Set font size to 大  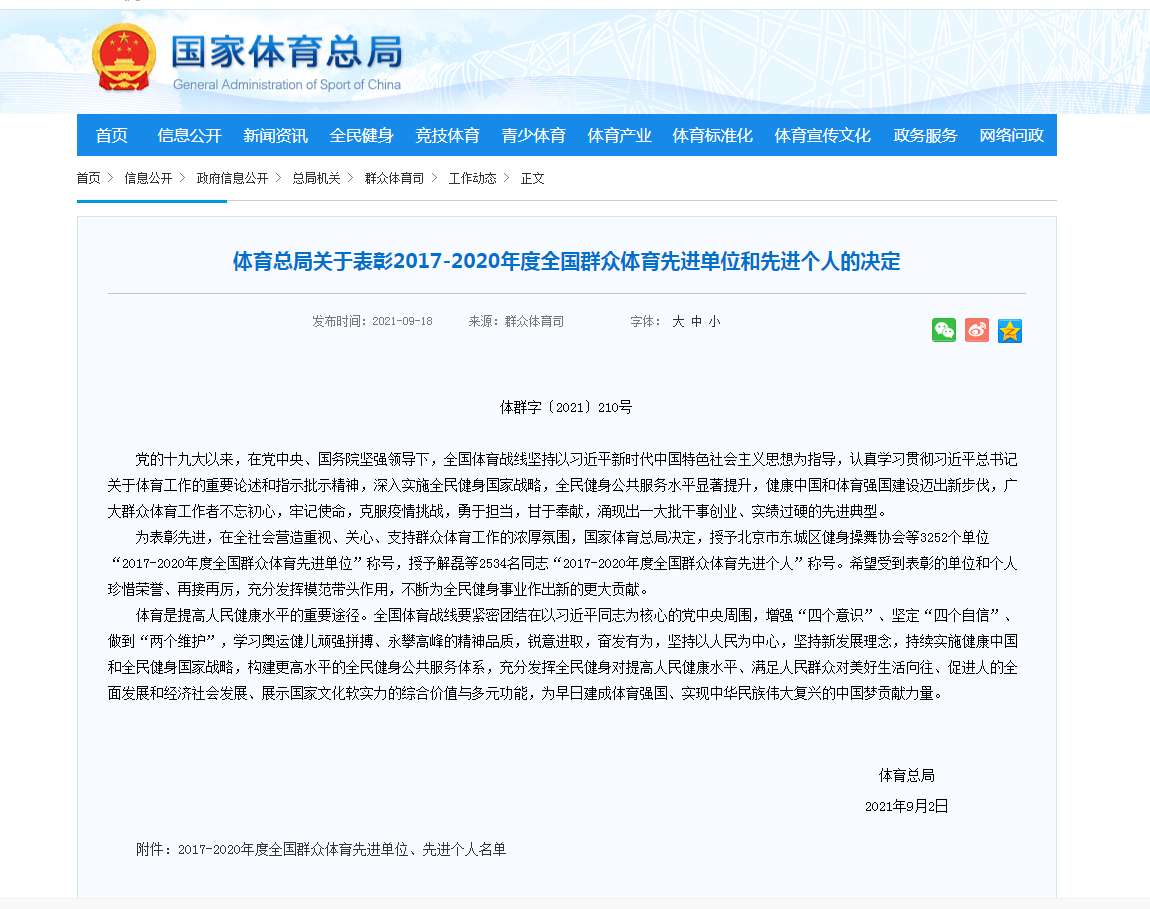click(678, 321)
